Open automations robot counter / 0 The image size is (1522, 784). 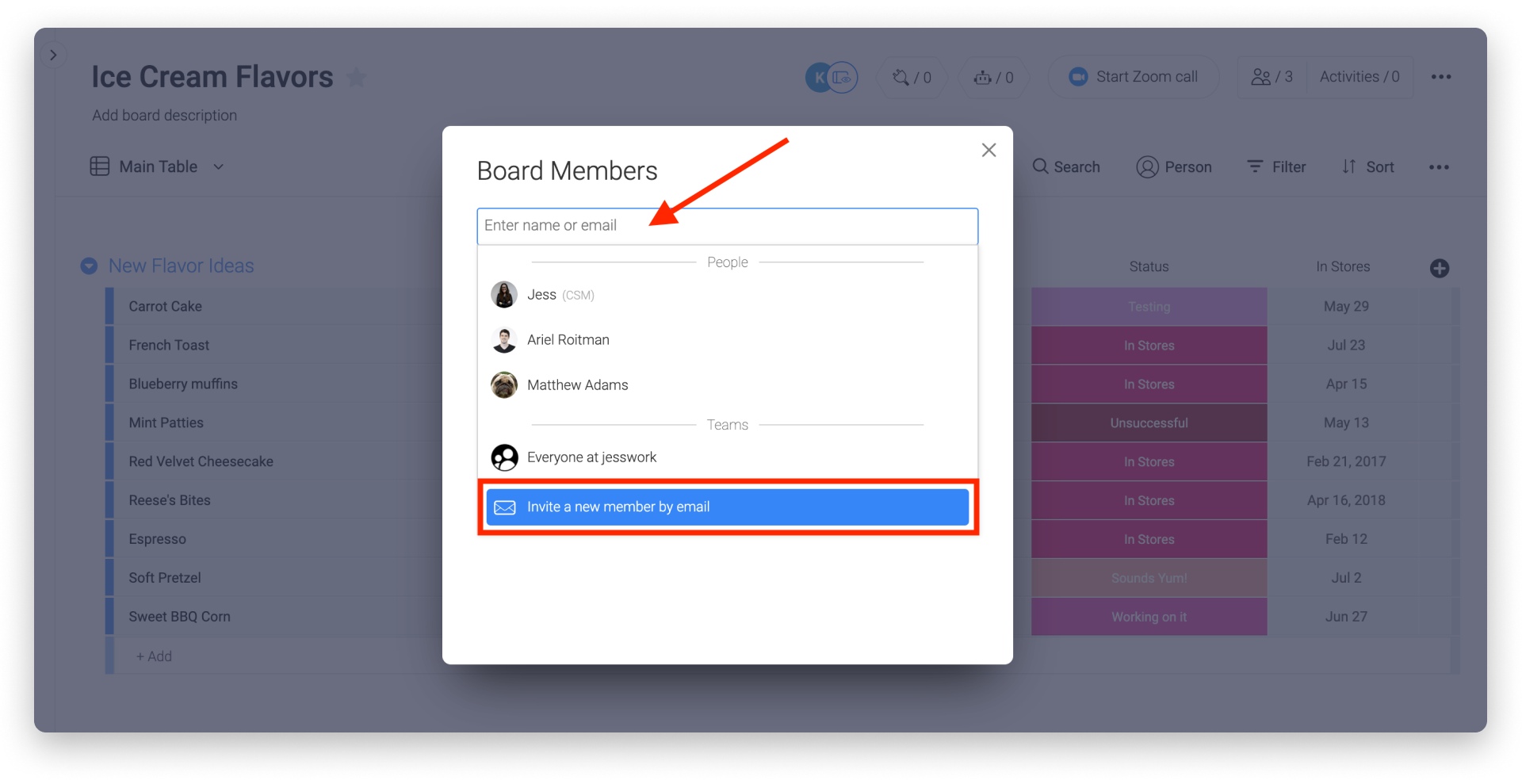click(993, 78)
